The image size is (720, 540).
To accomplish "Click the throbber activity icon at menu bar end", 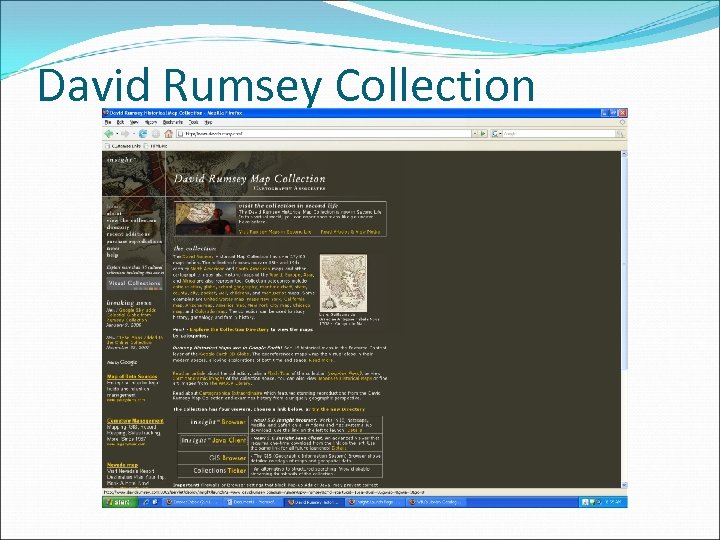I will [622, 123].
